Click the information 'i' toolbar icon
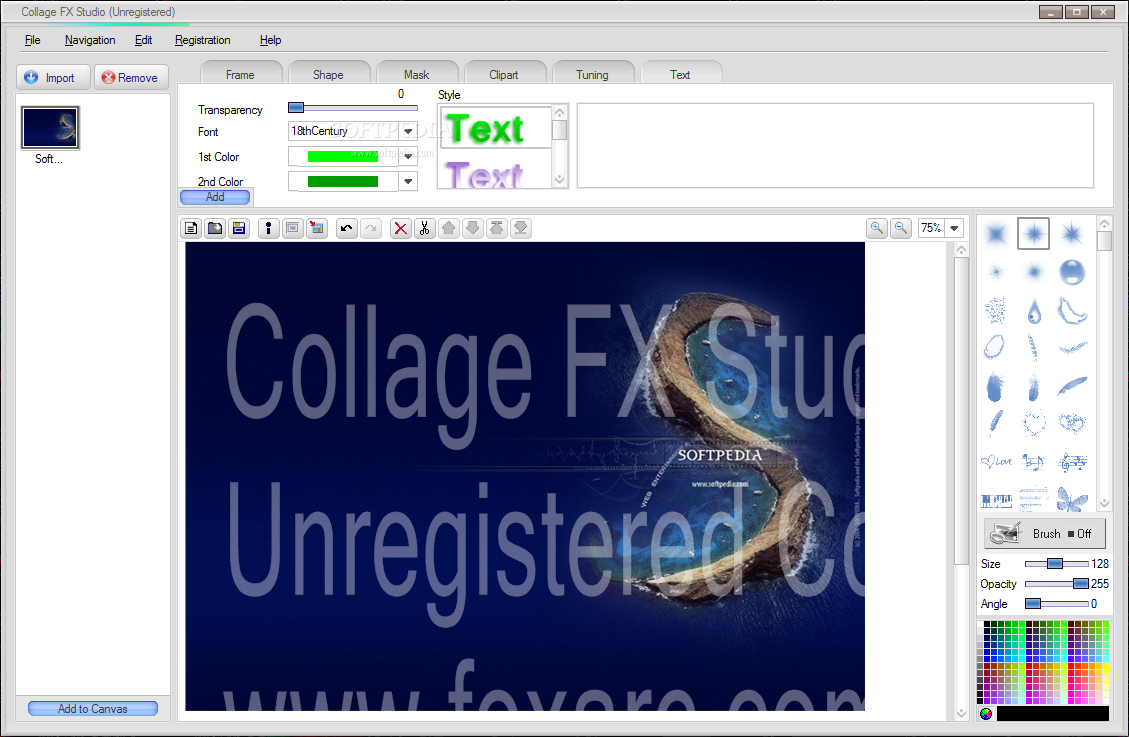The height and width of the screenshot is (737, 1129). (269, 228)
